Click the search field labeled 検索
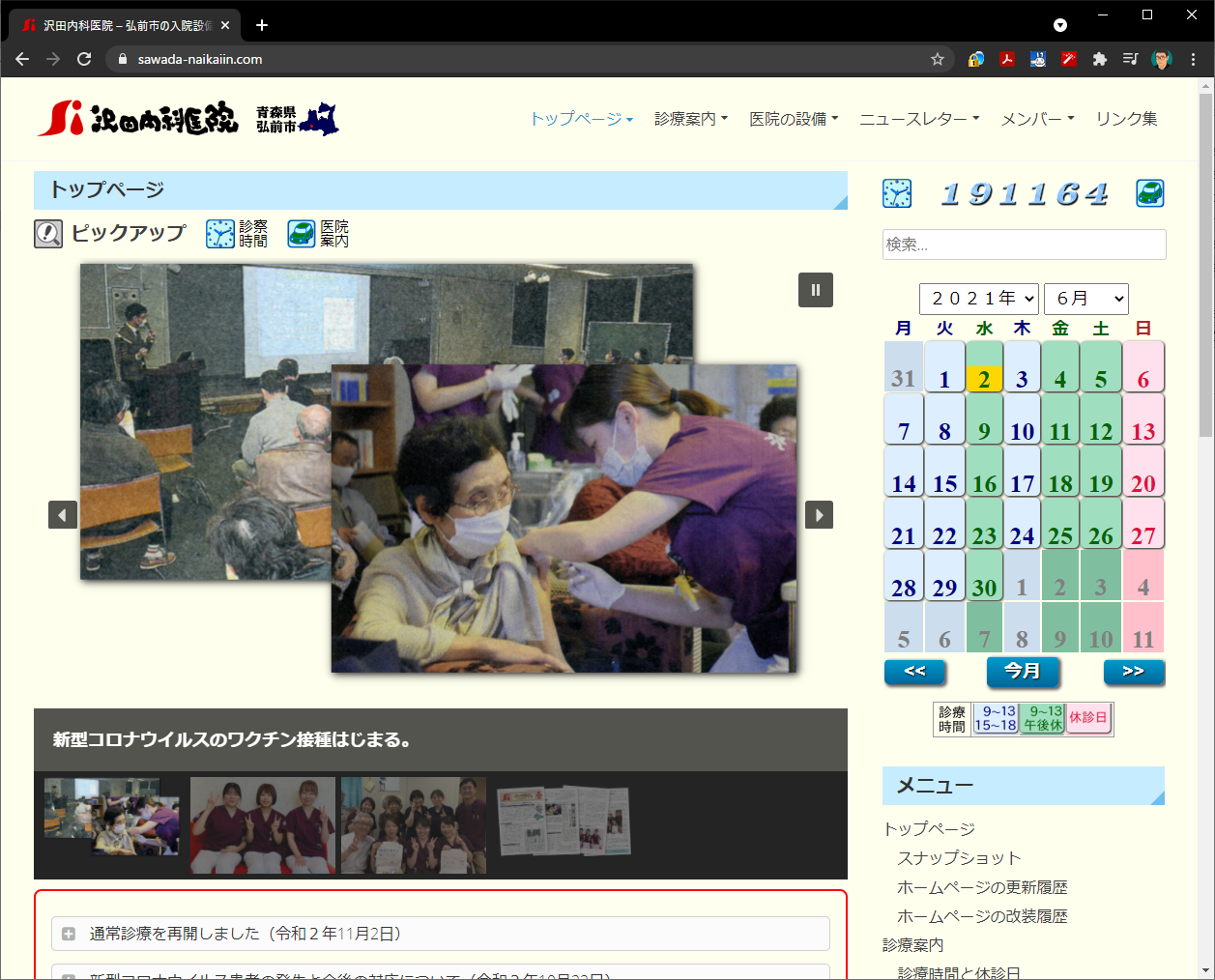 pyautogui.click(x=1024, y=245)
